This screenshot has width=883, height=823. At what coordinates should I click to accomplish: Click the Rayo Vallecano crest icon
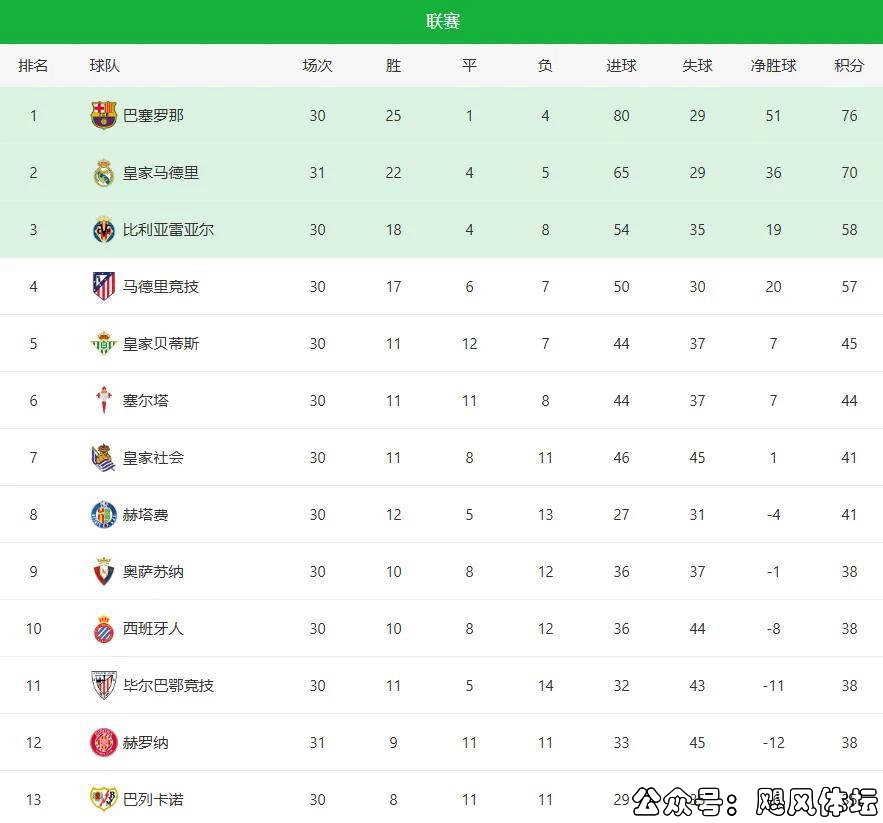pyautogui.click(x=104, y=799)
